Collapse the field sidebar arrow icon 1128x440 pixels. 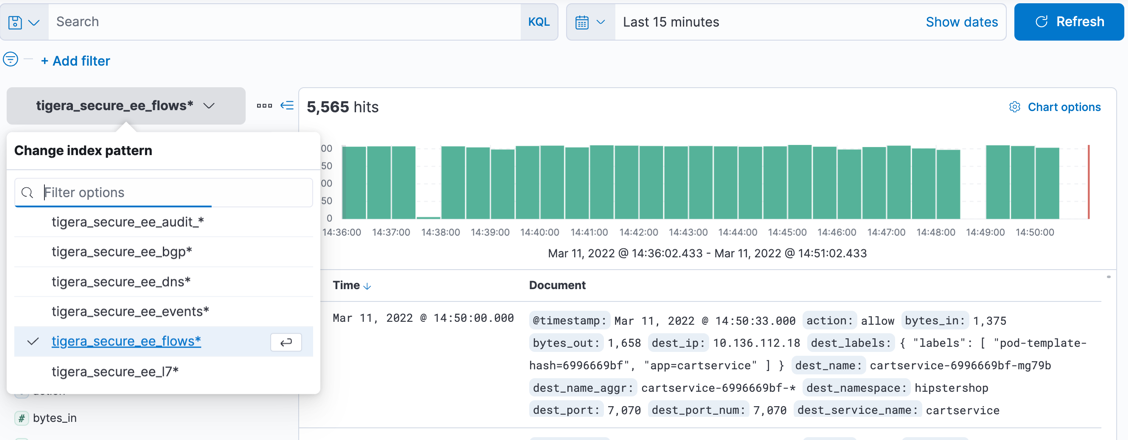pos(287,106)
